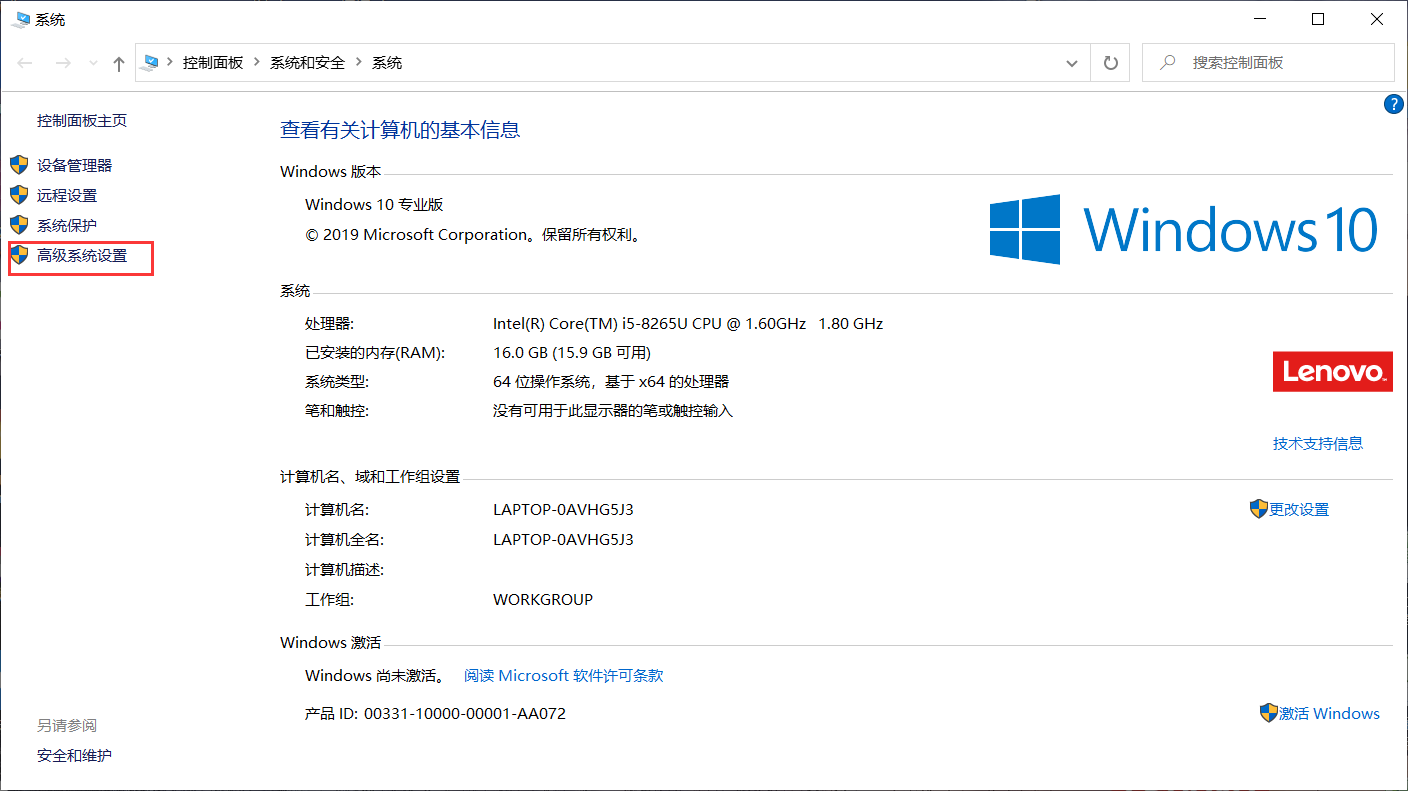Image resolution: width=1408 pixels, height=791 pixels.
Task: Open 设备管理器 link
Action: point(74,165)
